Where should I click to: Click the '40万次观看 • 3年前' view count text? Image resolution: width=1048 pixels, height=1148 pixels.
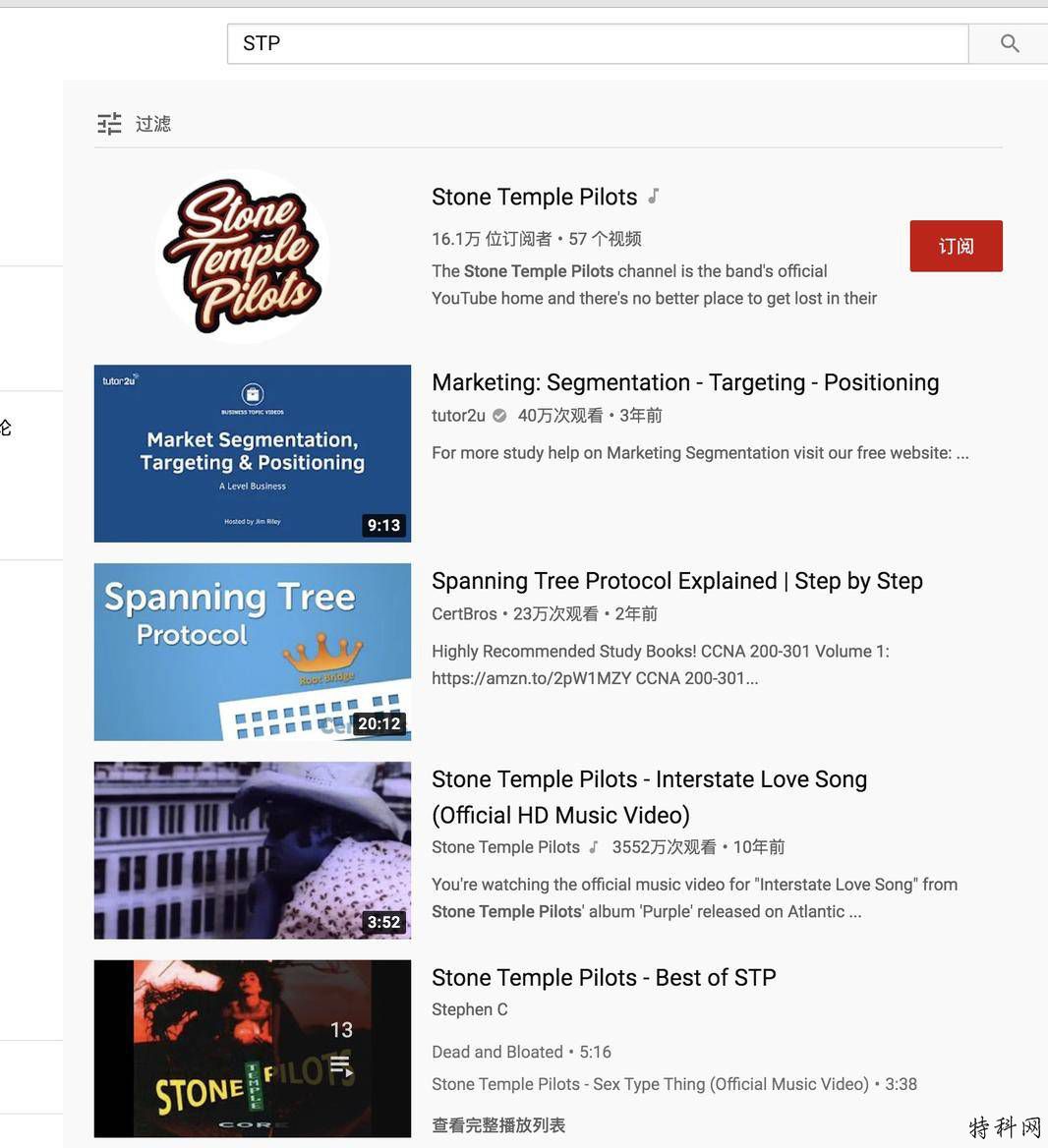(590, 416)
